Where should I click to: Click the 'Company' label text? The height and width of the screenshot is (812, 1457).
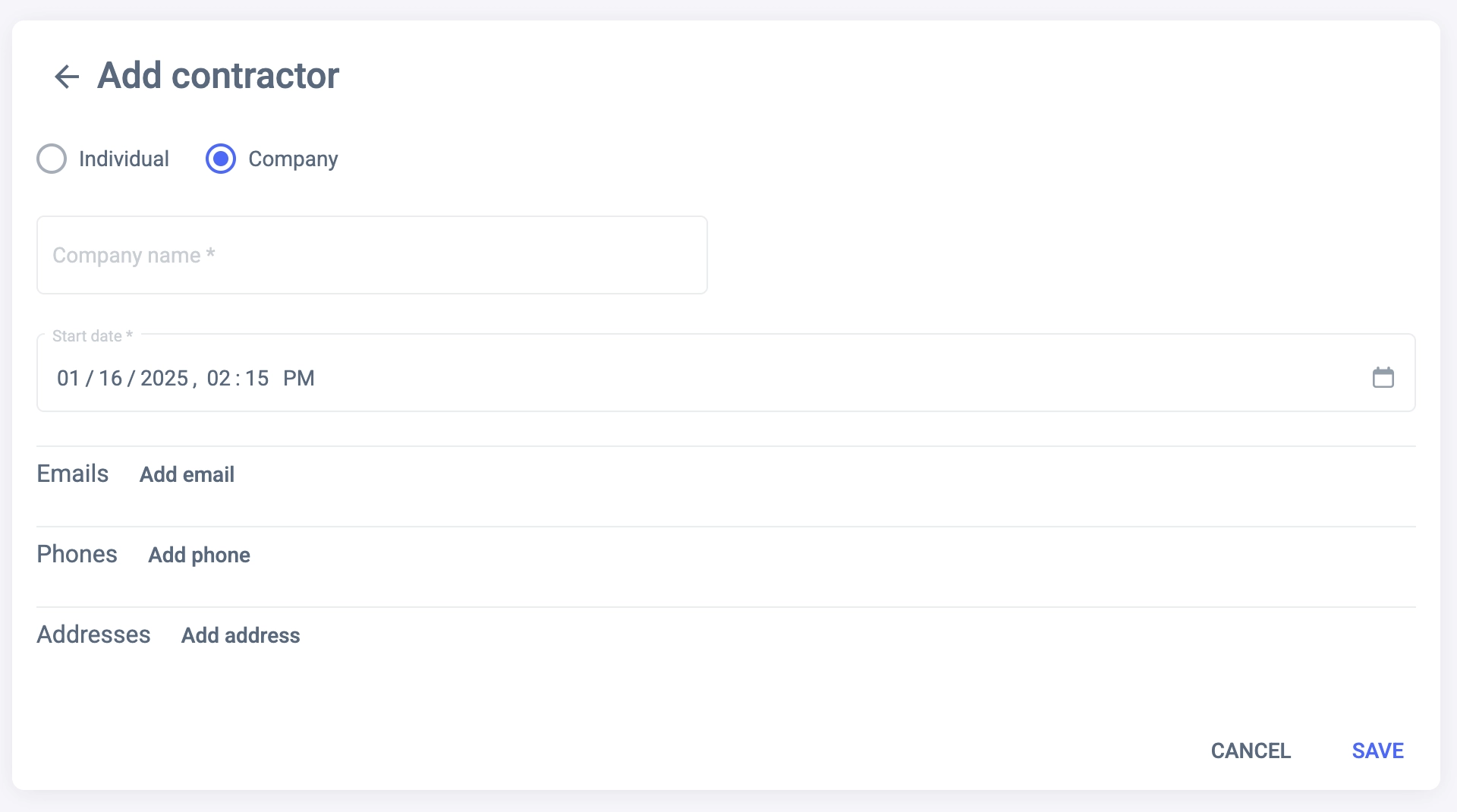(293, 159)
